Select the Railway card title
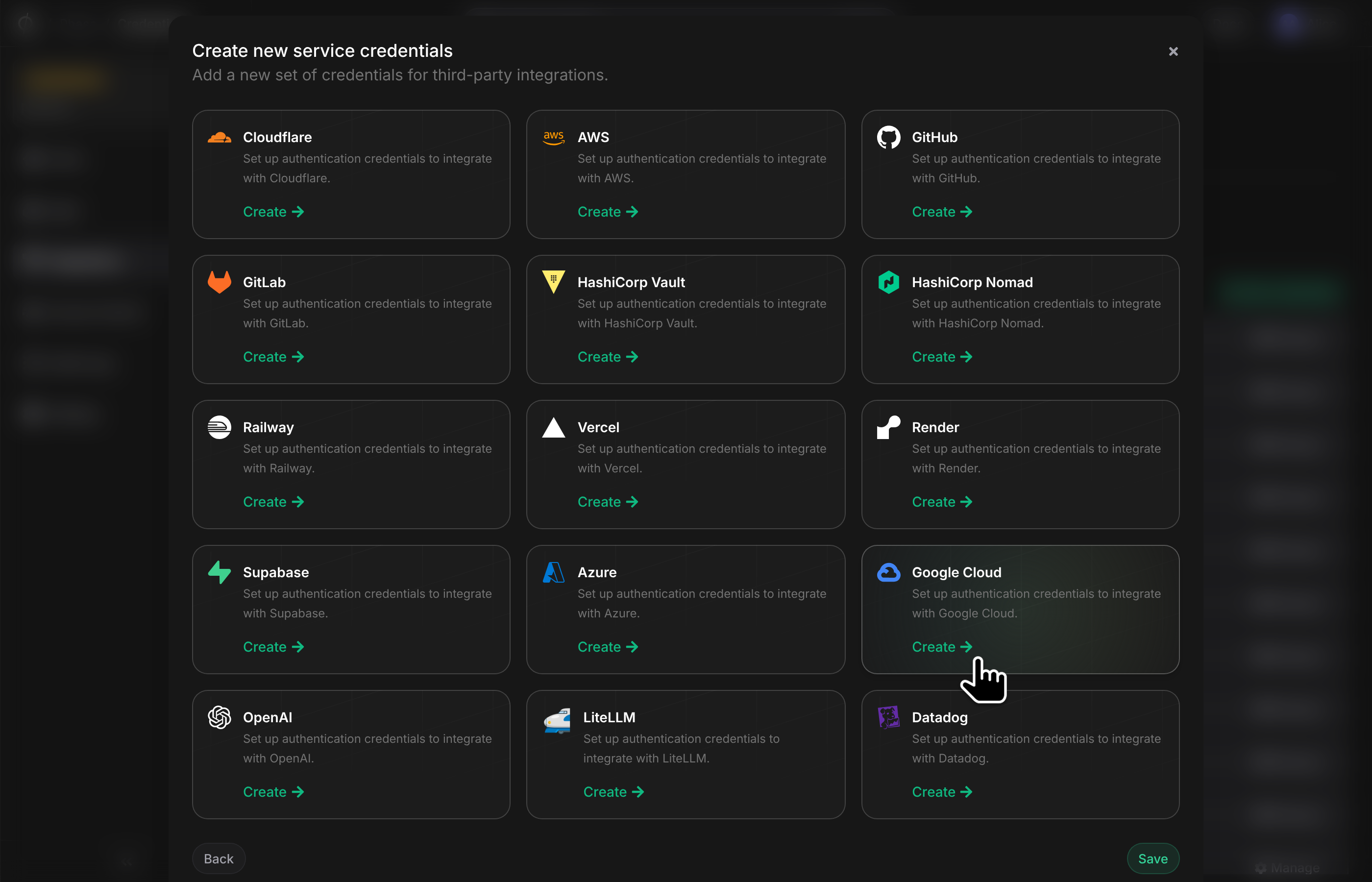 coord(268,427)
